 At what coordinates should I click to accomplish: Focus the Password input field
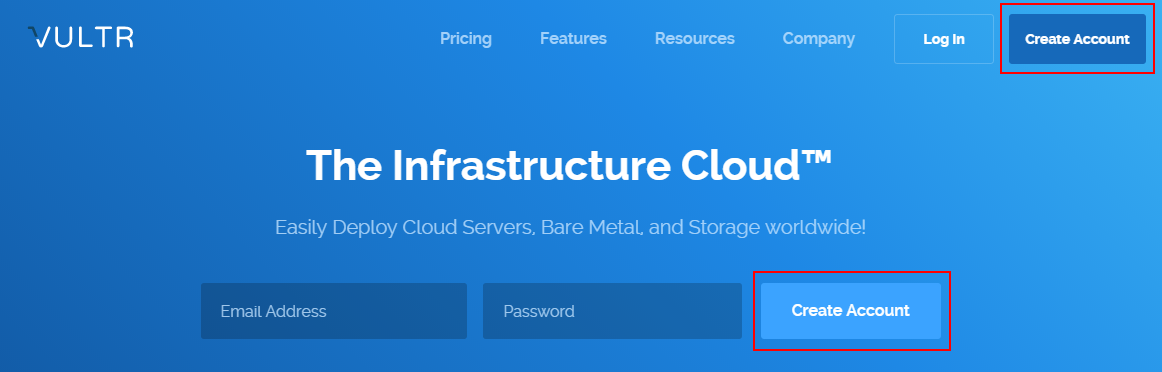point(611,311)
